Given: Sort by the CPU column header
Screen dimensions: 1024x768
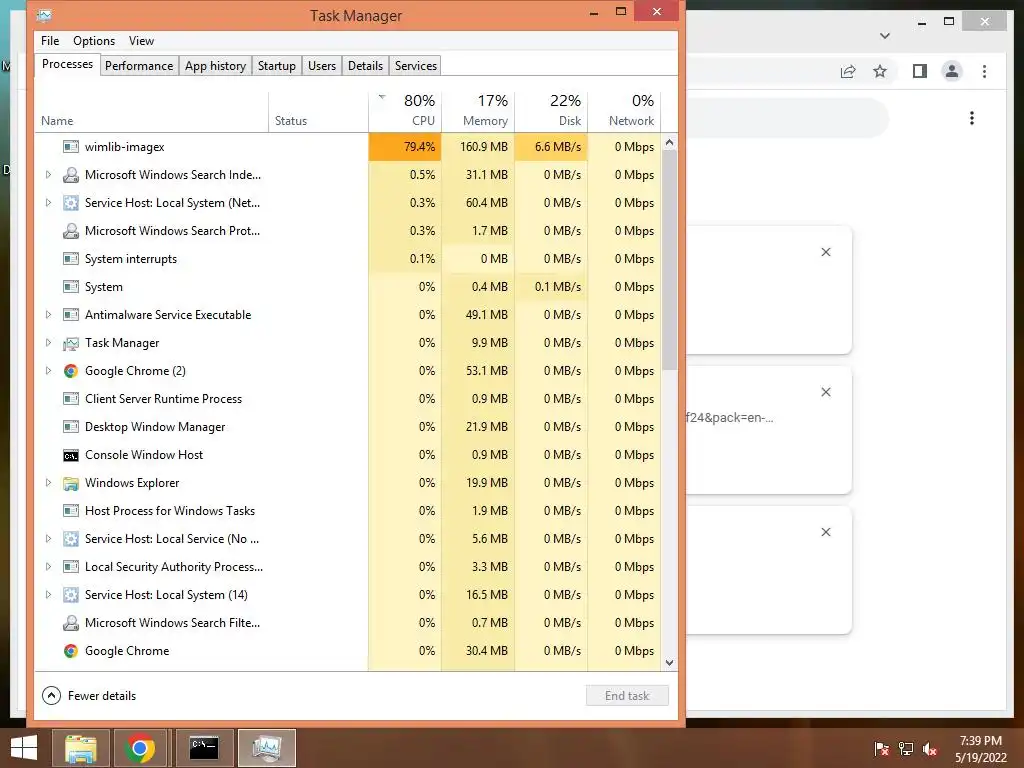Looking at the screenshot, I should (x=406, y=110).
